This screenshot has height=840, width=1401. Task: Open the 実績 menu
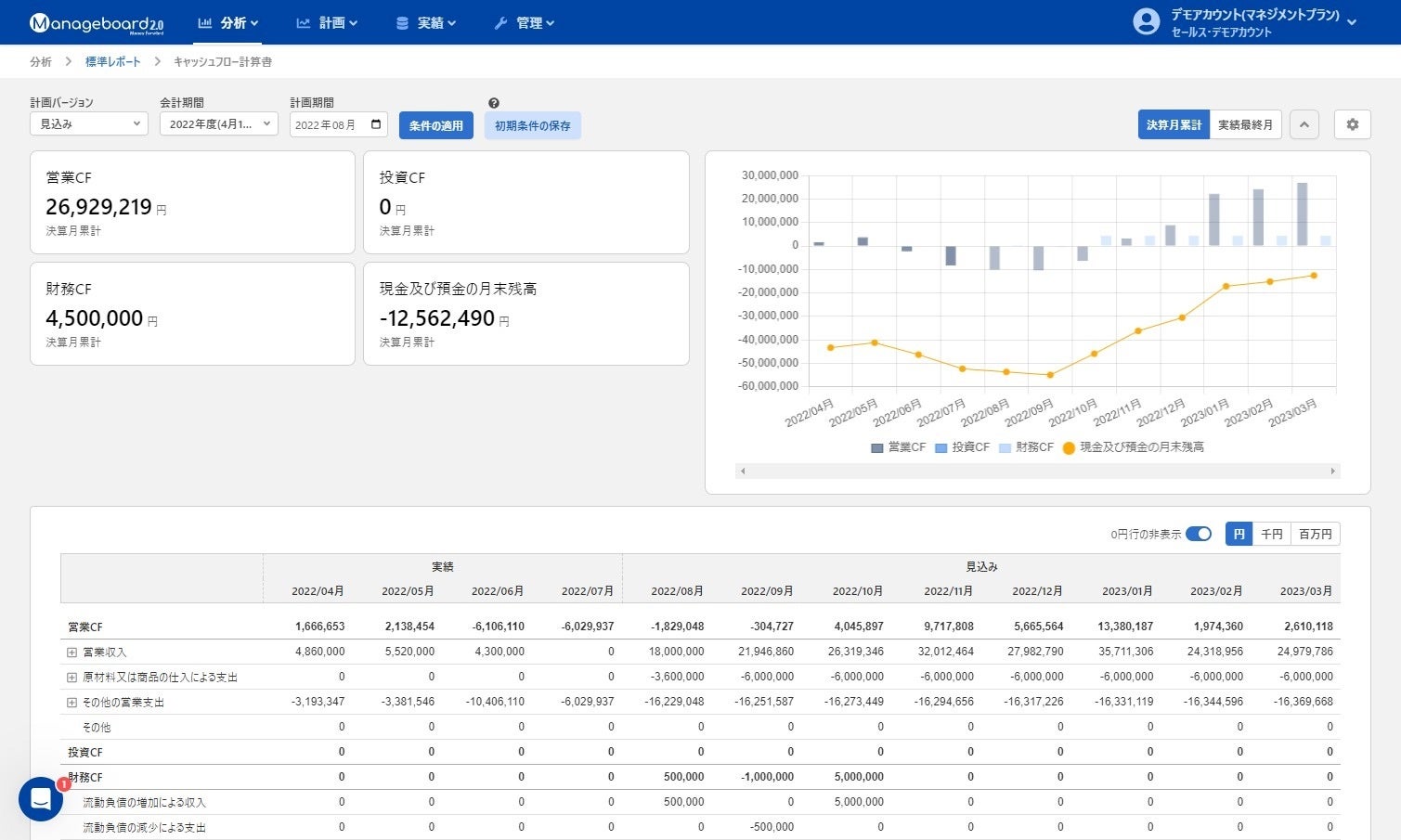coord(426,23)
